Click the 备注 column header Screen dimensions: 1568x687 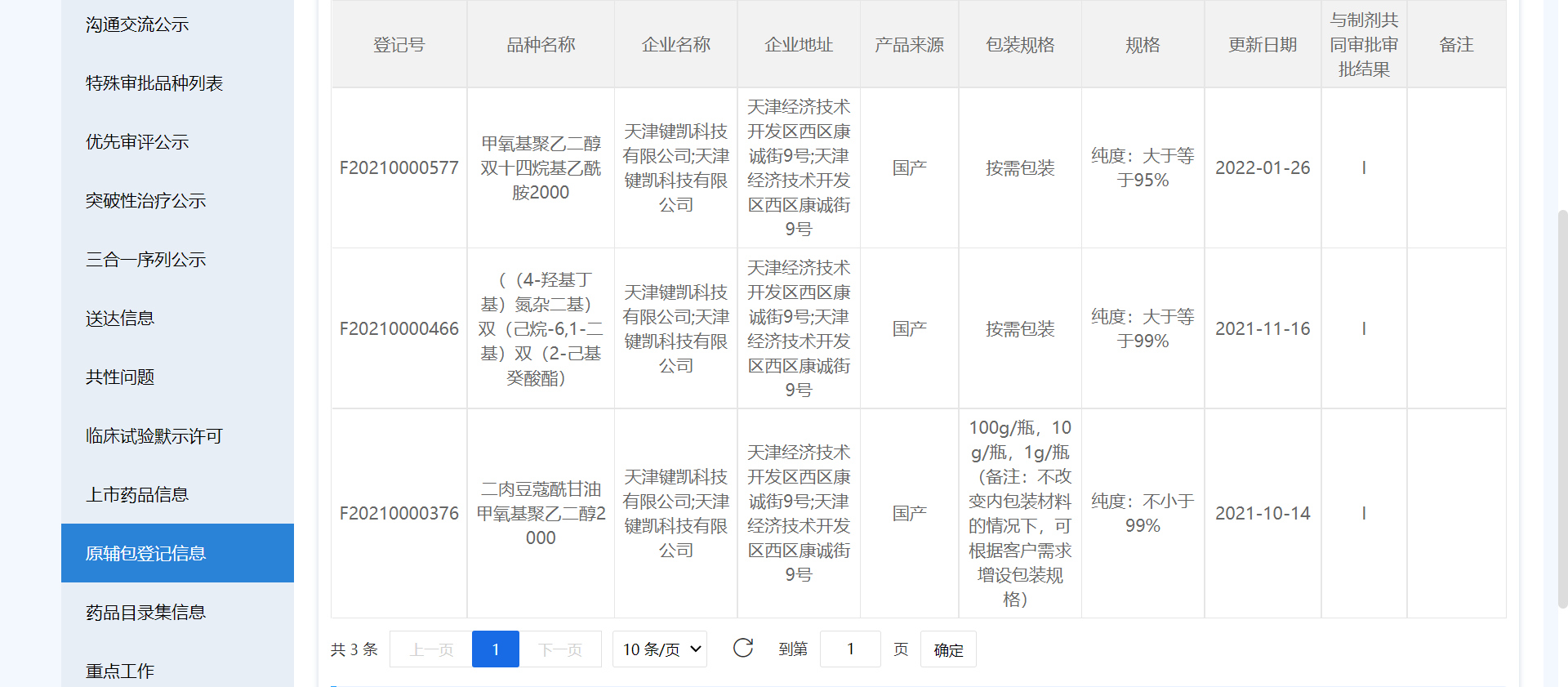pos(1456,45)
